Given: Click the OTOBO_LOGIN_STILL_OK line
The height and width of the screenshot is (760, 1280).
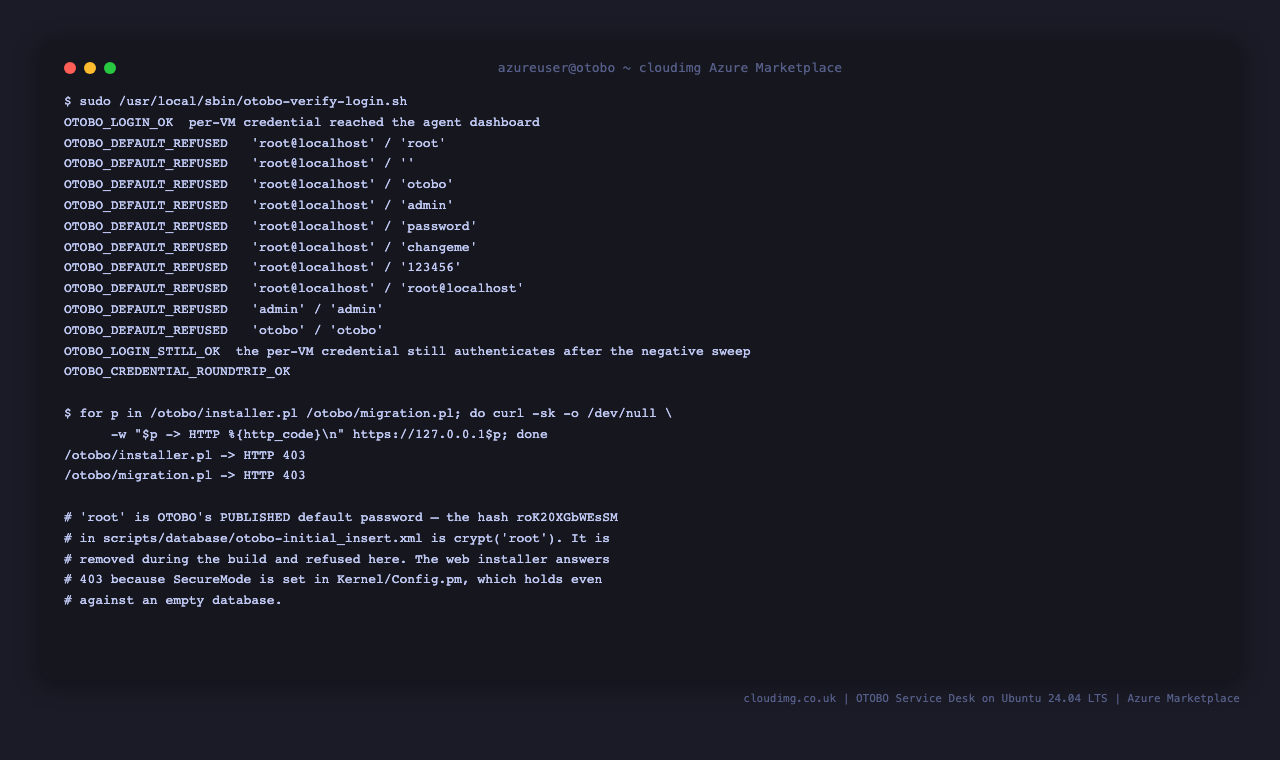Looking at the screenshot, I should point(407,351).
